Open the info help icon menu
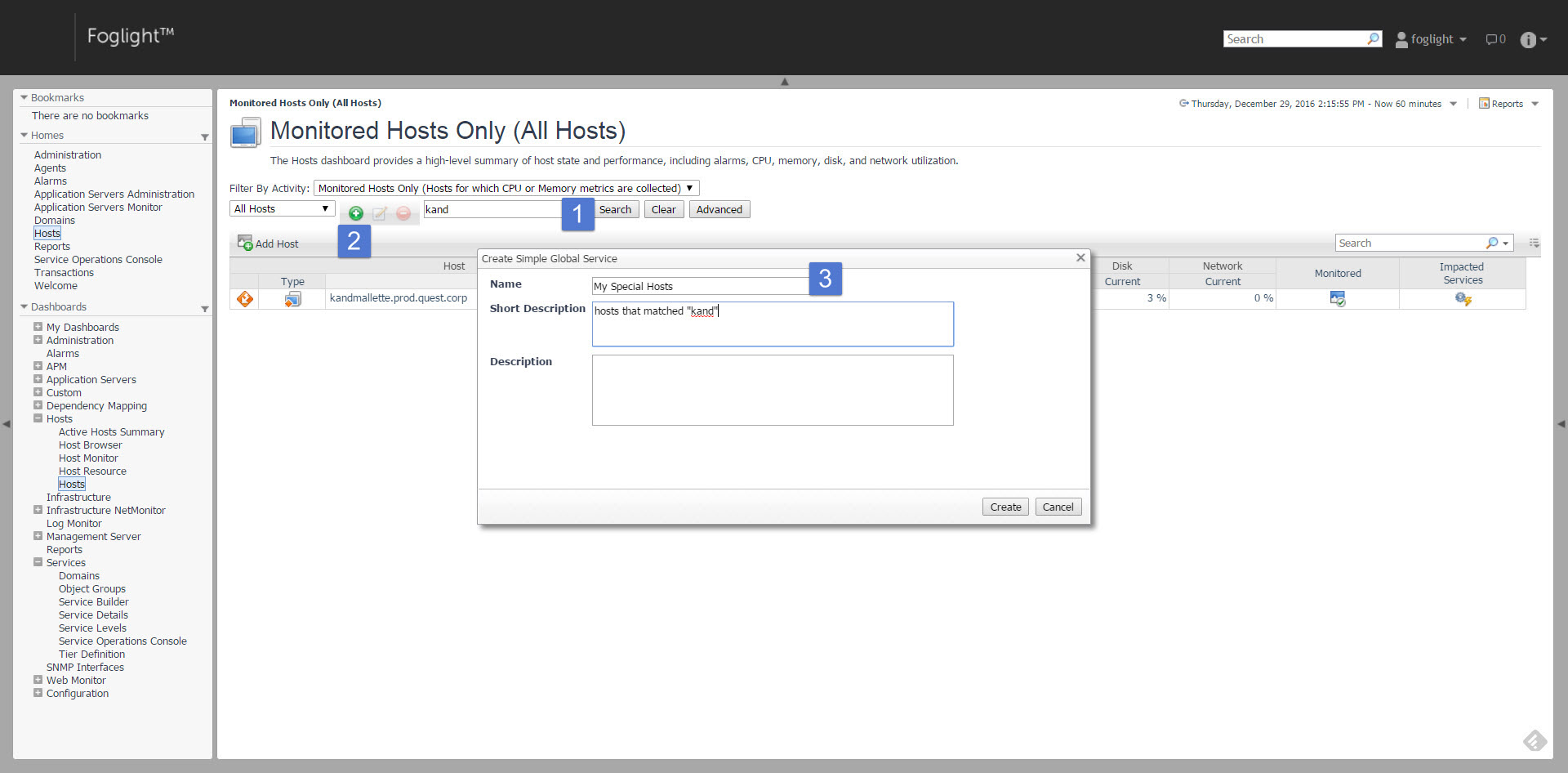The image size is (1568, 773). 1534,39
